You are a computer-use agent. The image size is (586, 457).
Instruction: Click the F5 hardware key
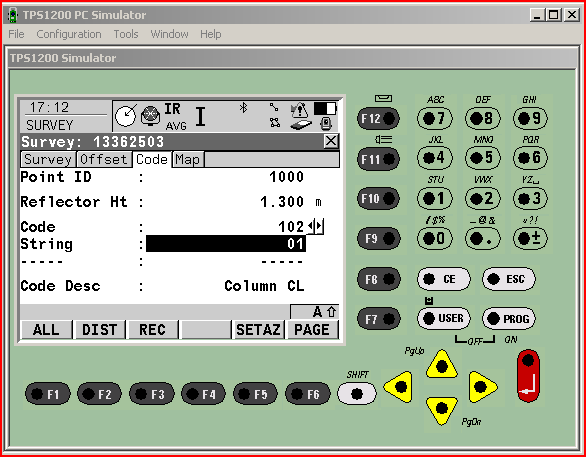click(x=256, y=394)
